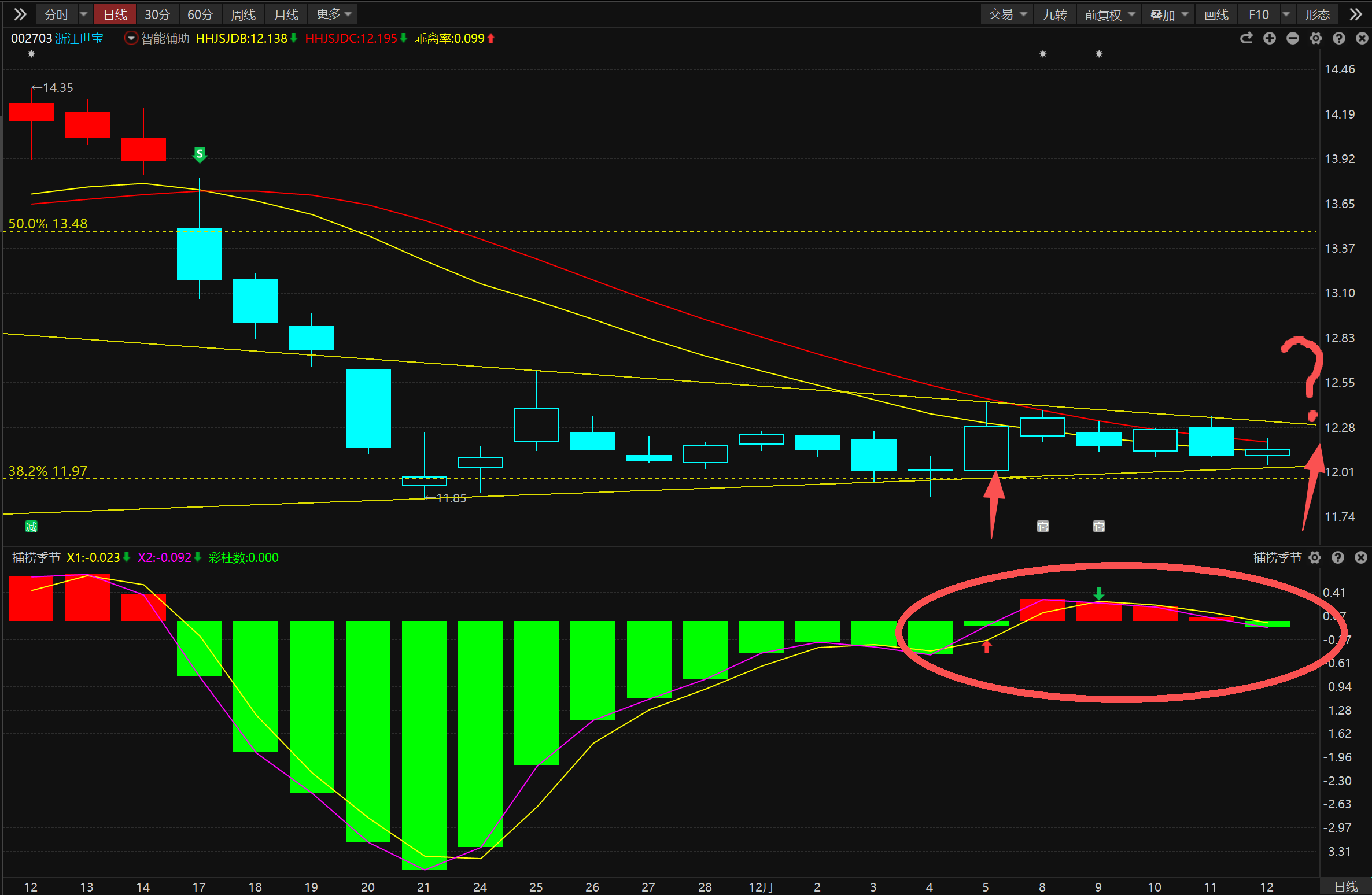The width and height of the screenshot is (1372, 895).
Task: Expand the right-side double chevron in toolbar
Action: click(x=1356, y=14)
